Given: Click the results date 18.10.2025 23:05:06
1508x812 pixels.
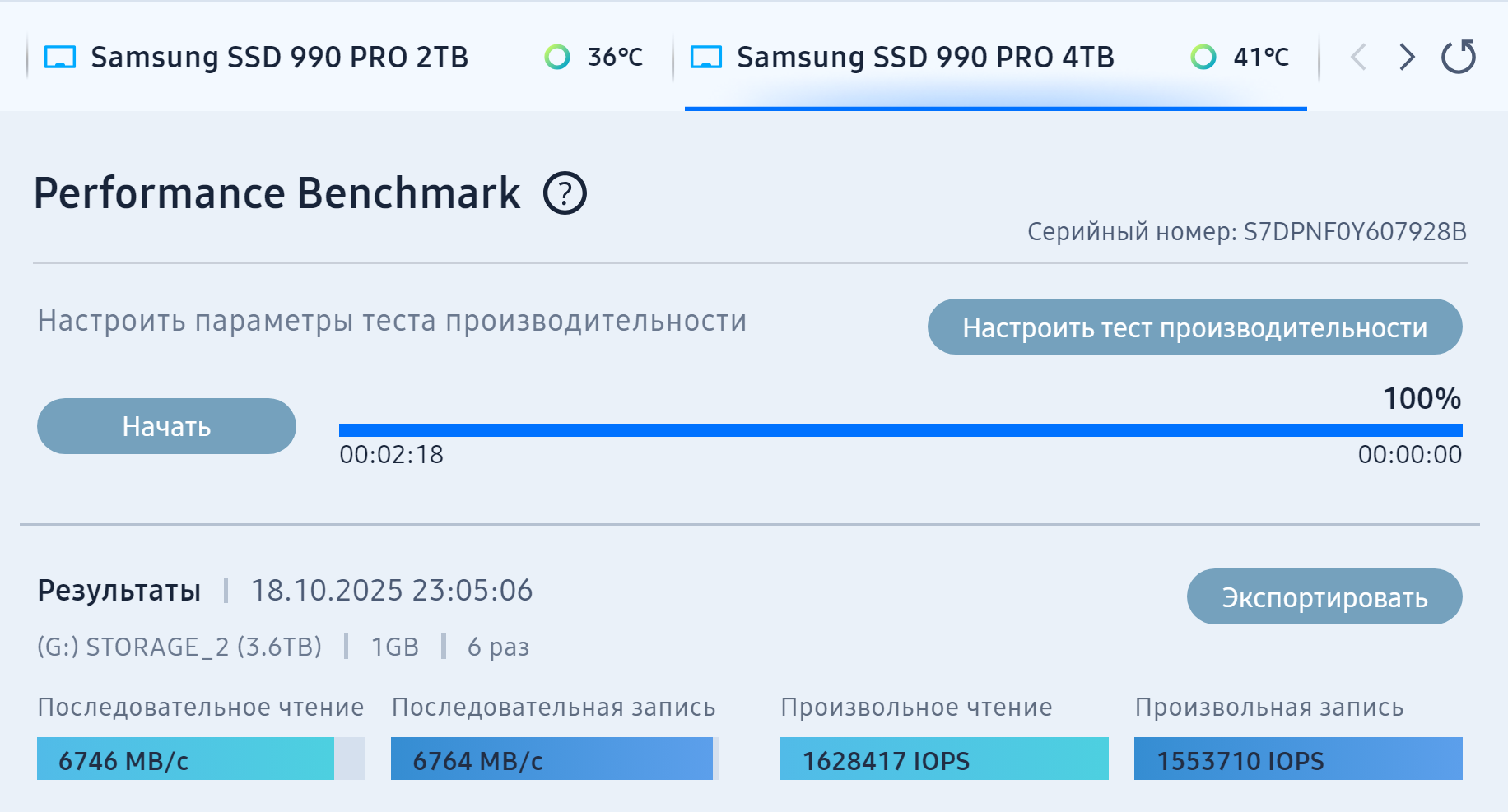Looking at the screenshot, I should tap(392, 591).
